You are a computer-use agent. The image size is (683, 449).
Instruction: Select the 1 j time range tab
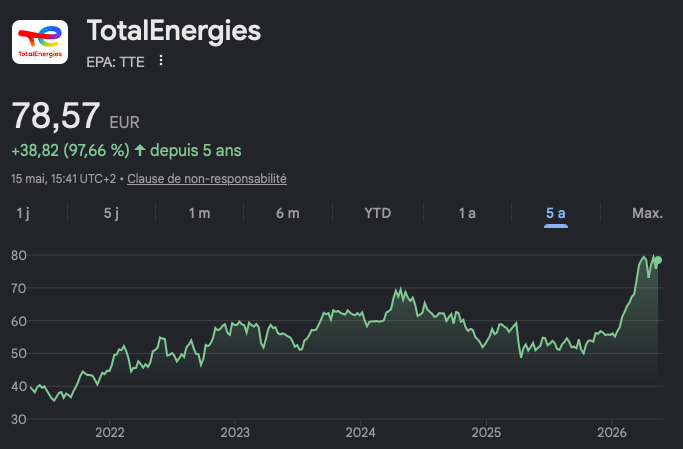23,213
